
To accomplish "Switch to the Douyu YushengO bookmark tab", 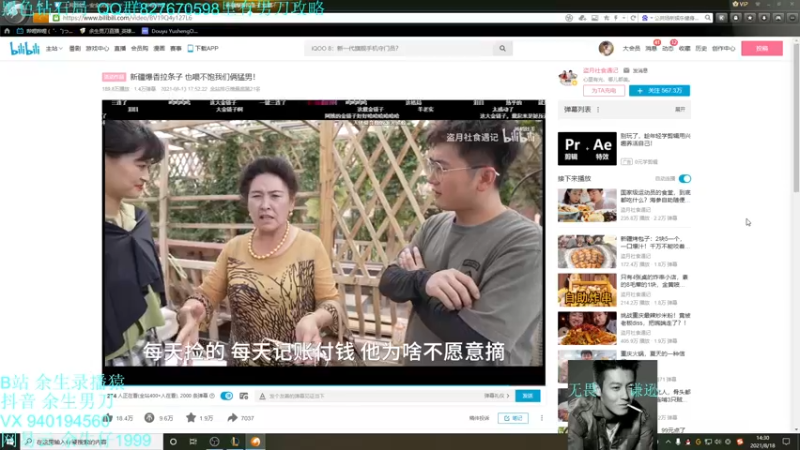I will point(169,31).
